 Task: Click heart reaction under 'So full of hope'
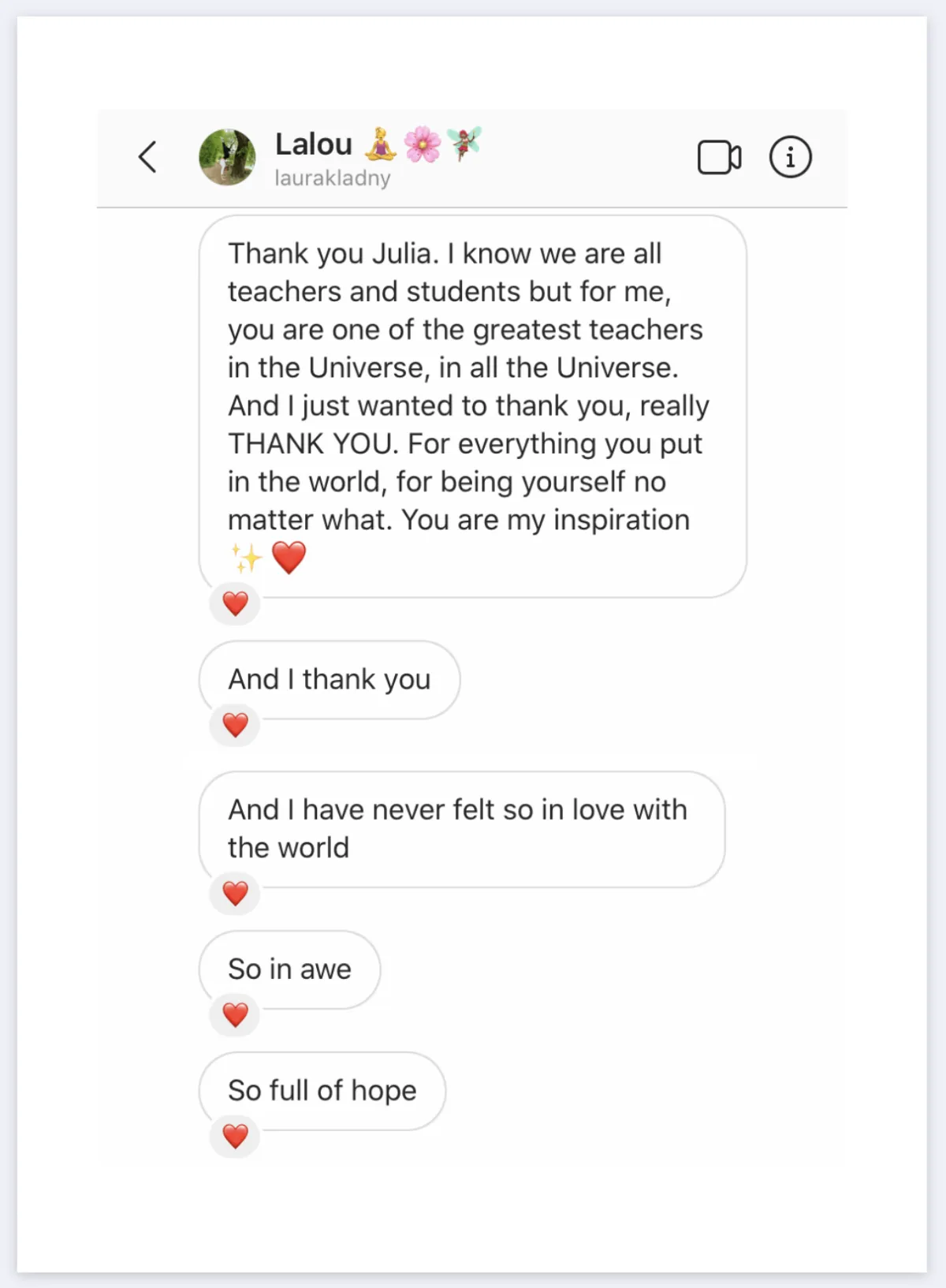click(235, 1136)
